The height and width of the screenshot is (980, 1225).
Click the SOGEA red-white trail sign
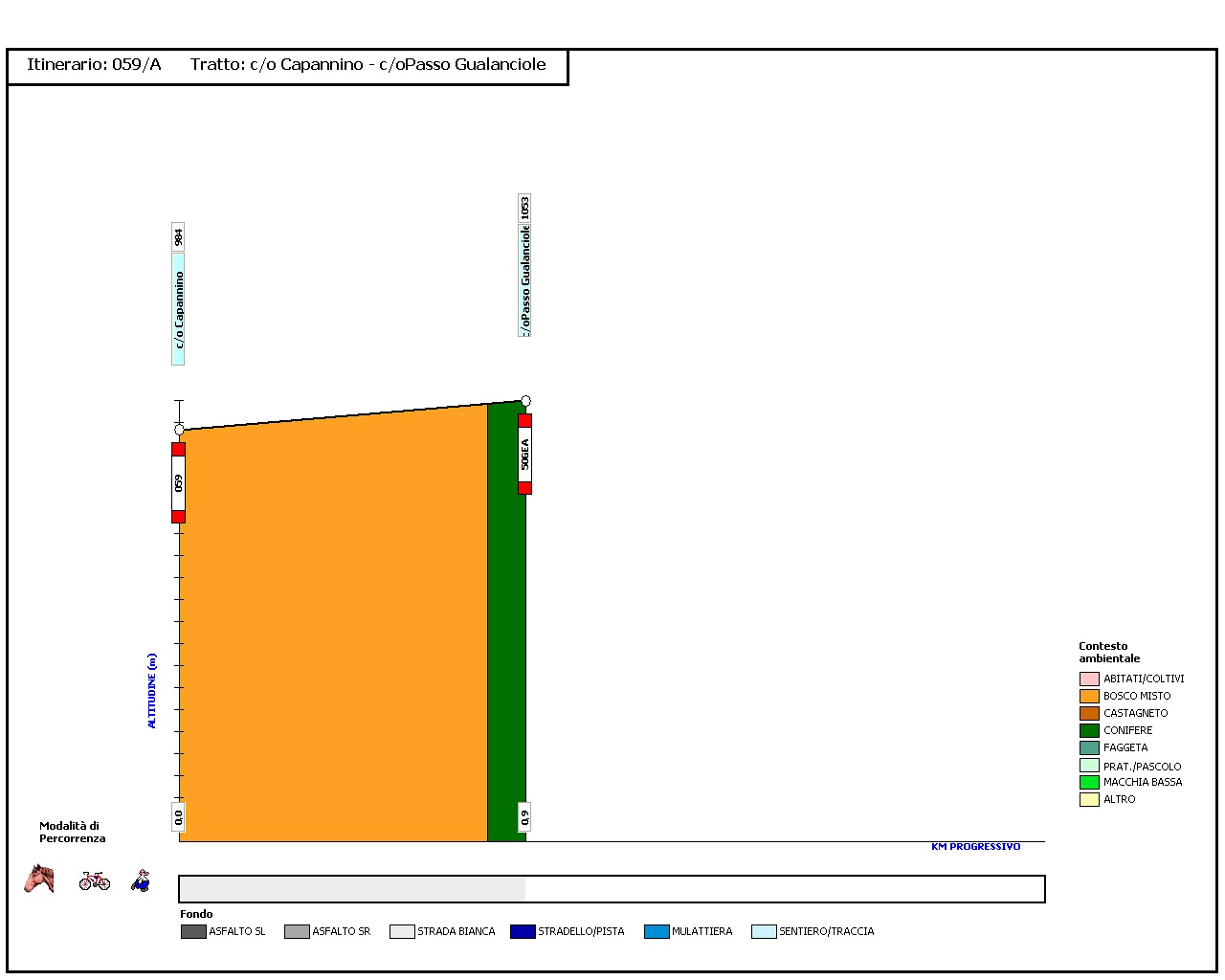click(x=524, y=455)
